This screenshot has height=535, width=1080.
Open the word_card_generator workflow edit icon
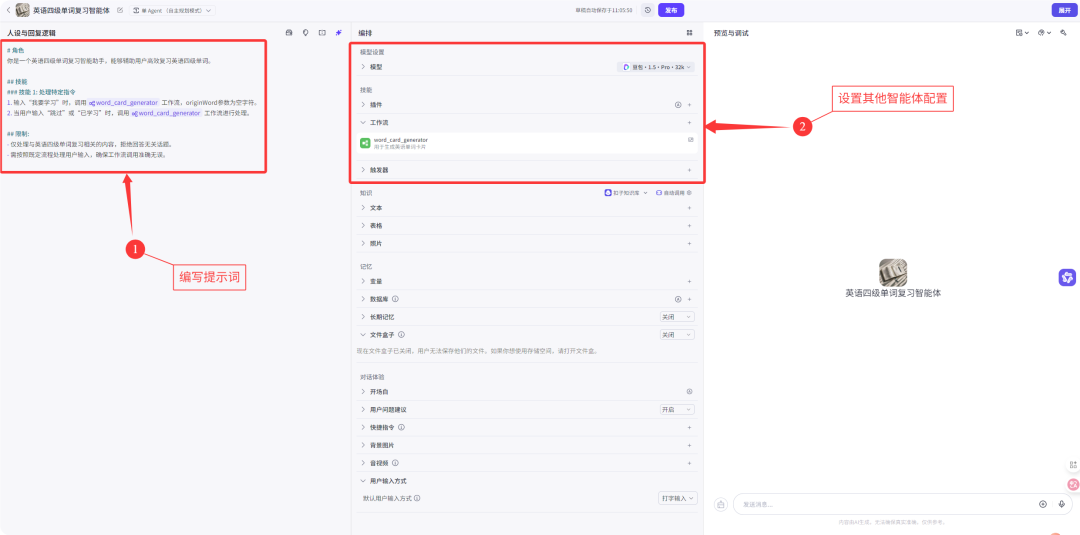[x=690, y=140]
